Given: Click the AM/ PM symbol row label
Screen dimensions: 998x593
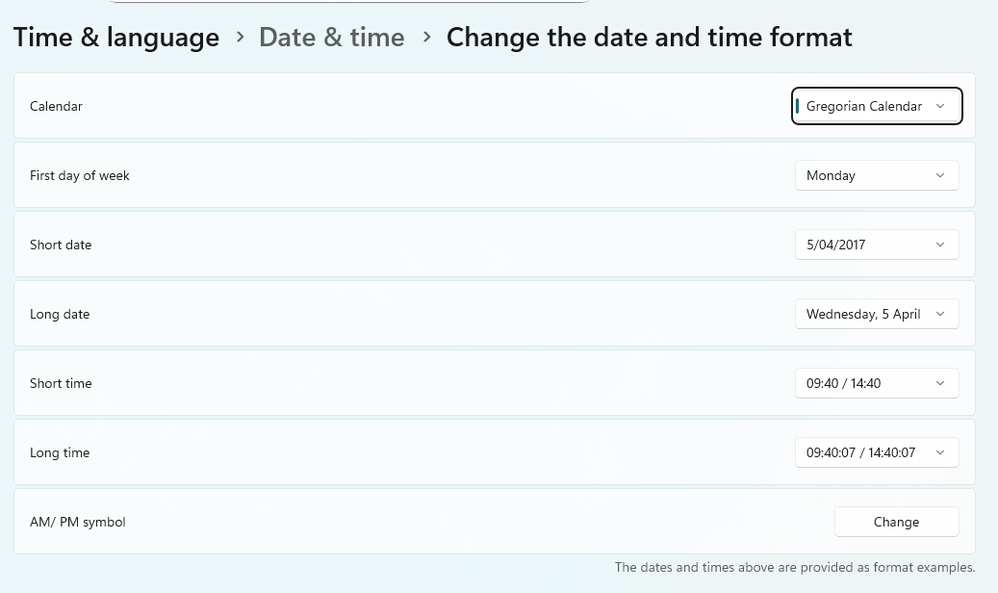Looking at the screenshot, I should point(78,522).
